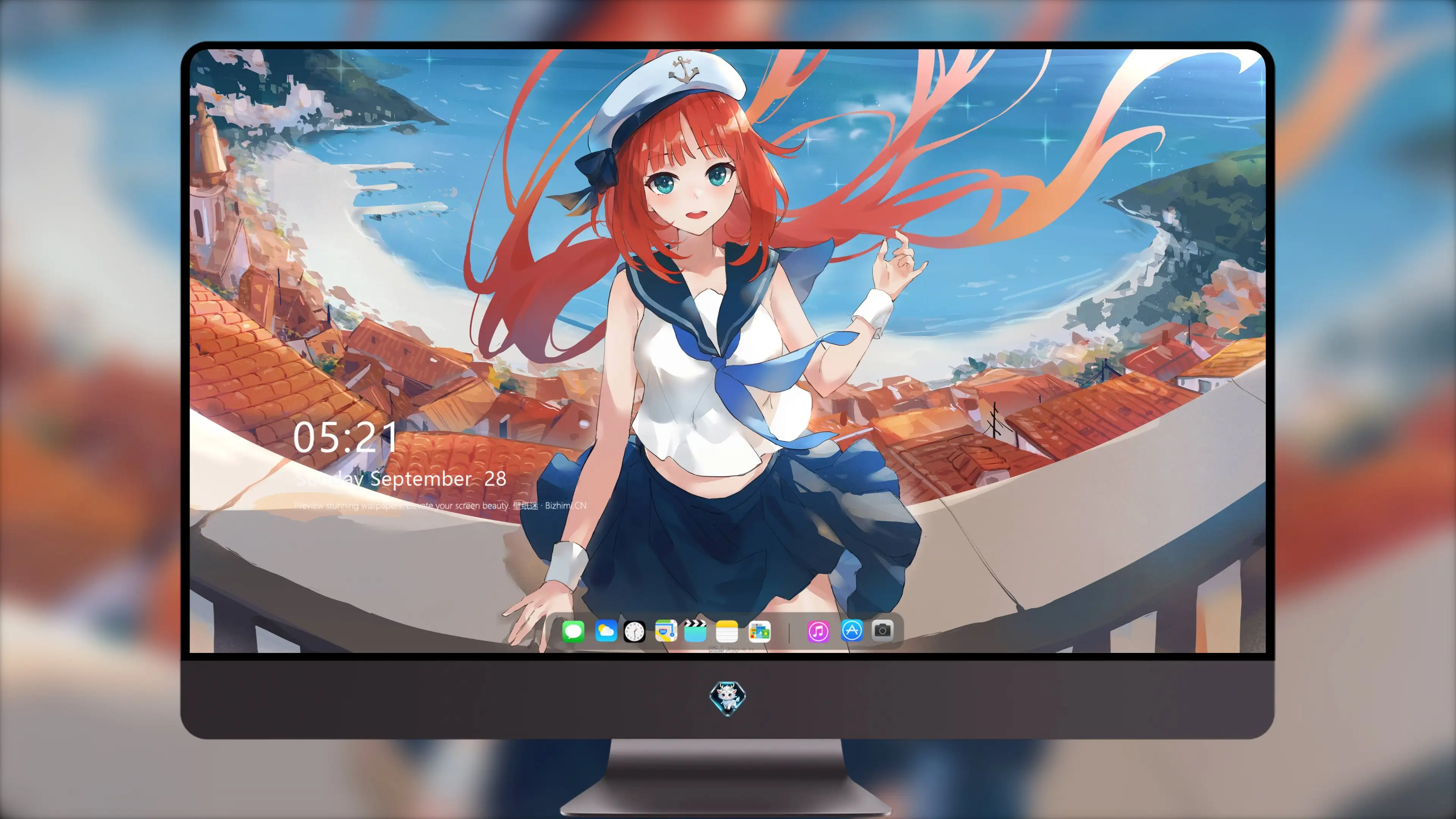Open the photo collage app icon
This screenshot has height=819, width=1456.
coord(759,631)
